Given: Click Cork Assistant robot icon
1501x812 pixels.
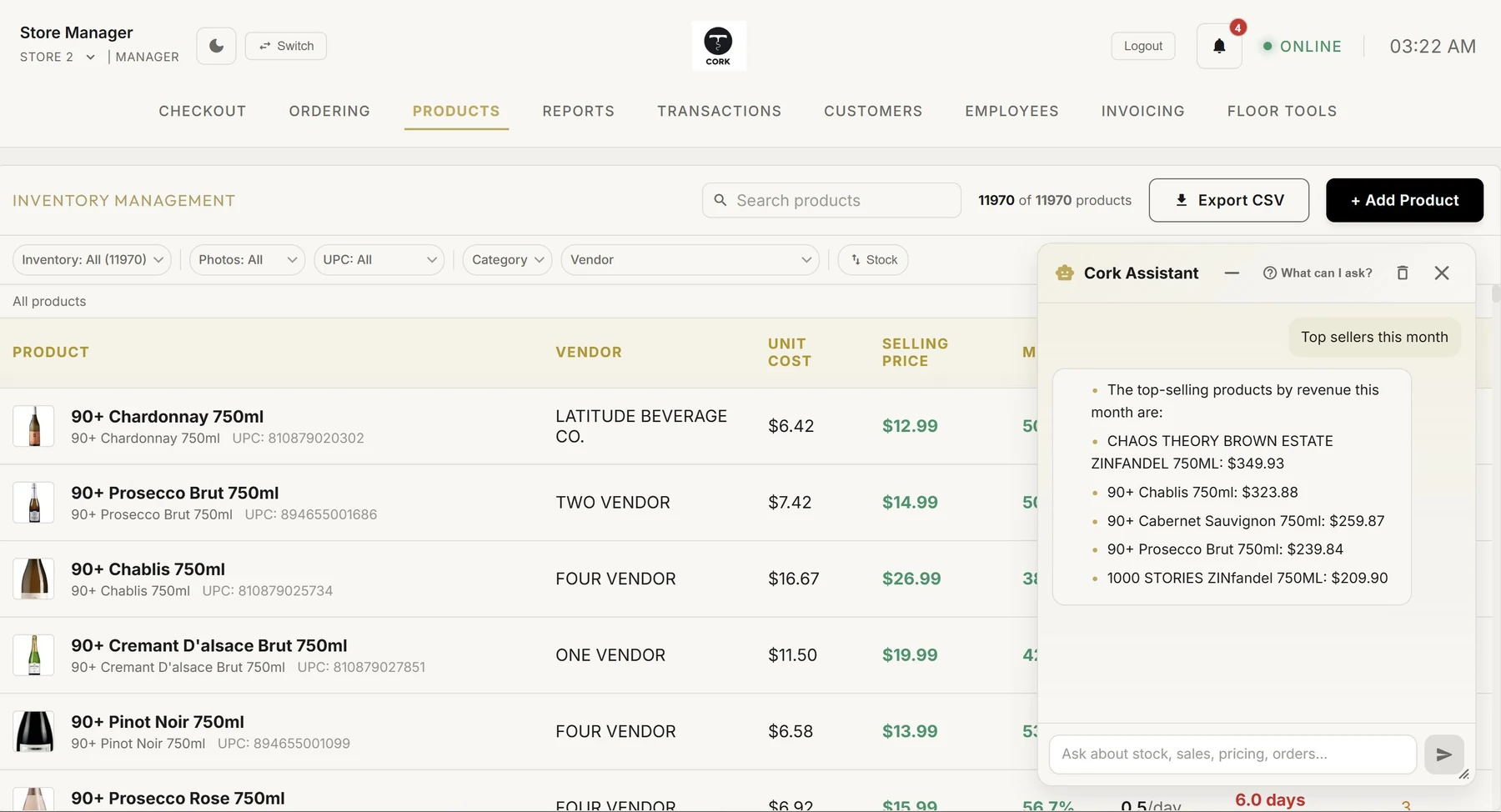Looking at the screenshot, I should pos(1064,273).
